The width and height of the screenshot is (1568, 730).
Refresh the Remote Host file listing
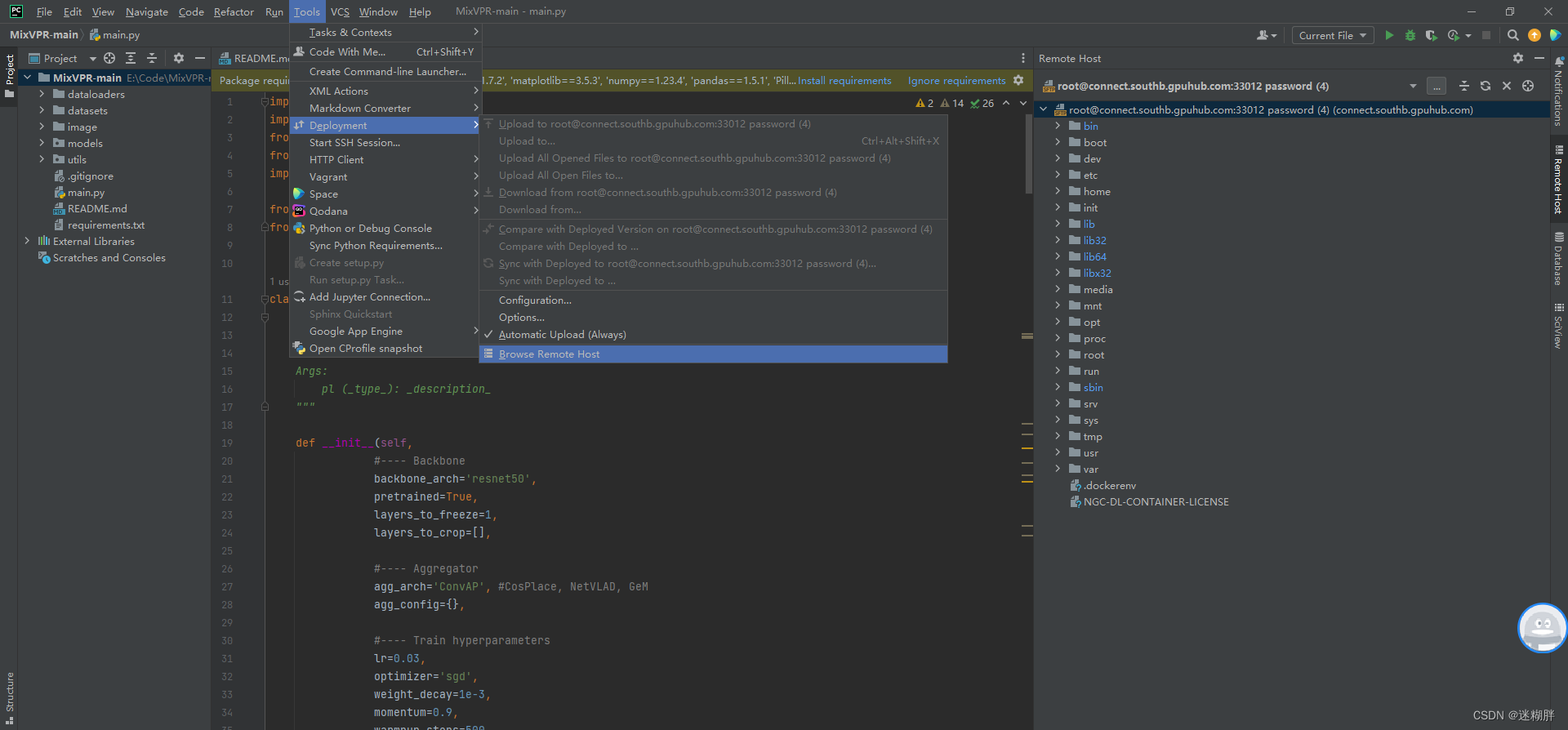[1486, 86]
